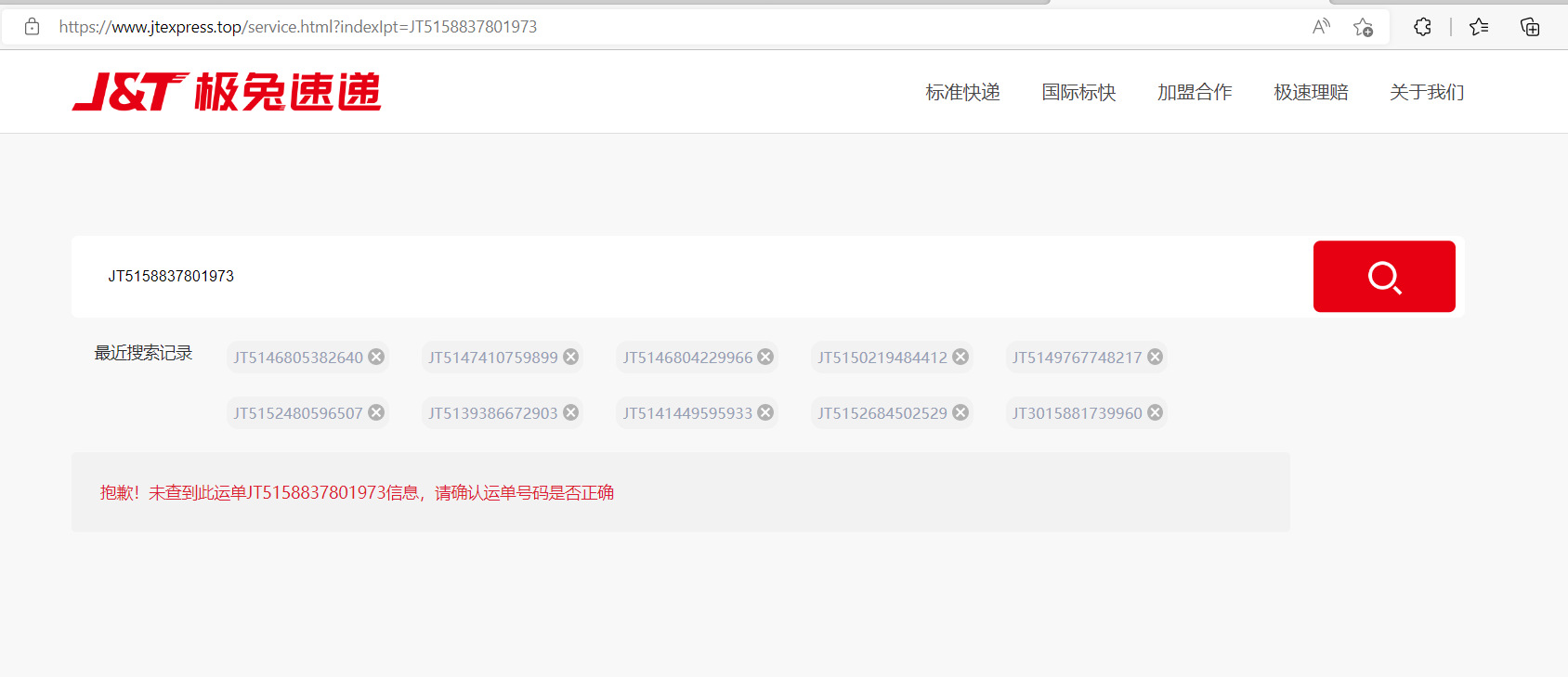
Task: Remove recent search JT5146805382640
Action: pos(376,357)
